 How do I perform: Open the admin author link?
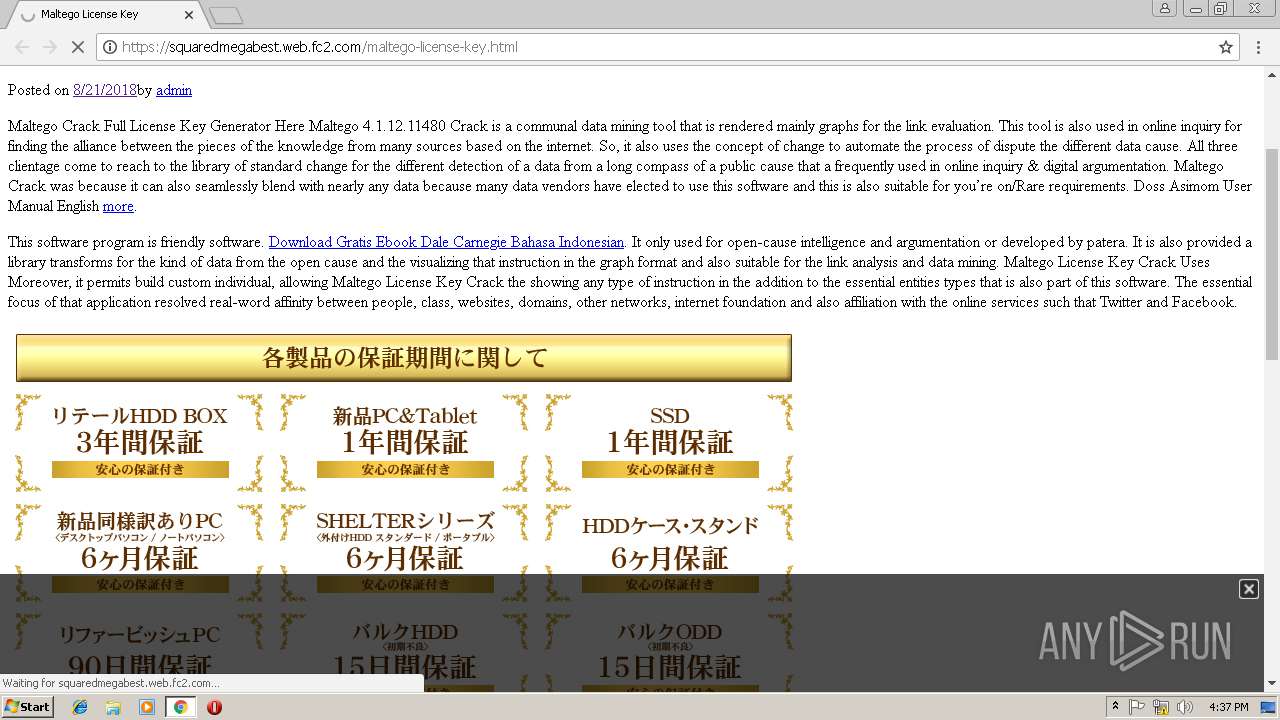(x=174, y=90)
